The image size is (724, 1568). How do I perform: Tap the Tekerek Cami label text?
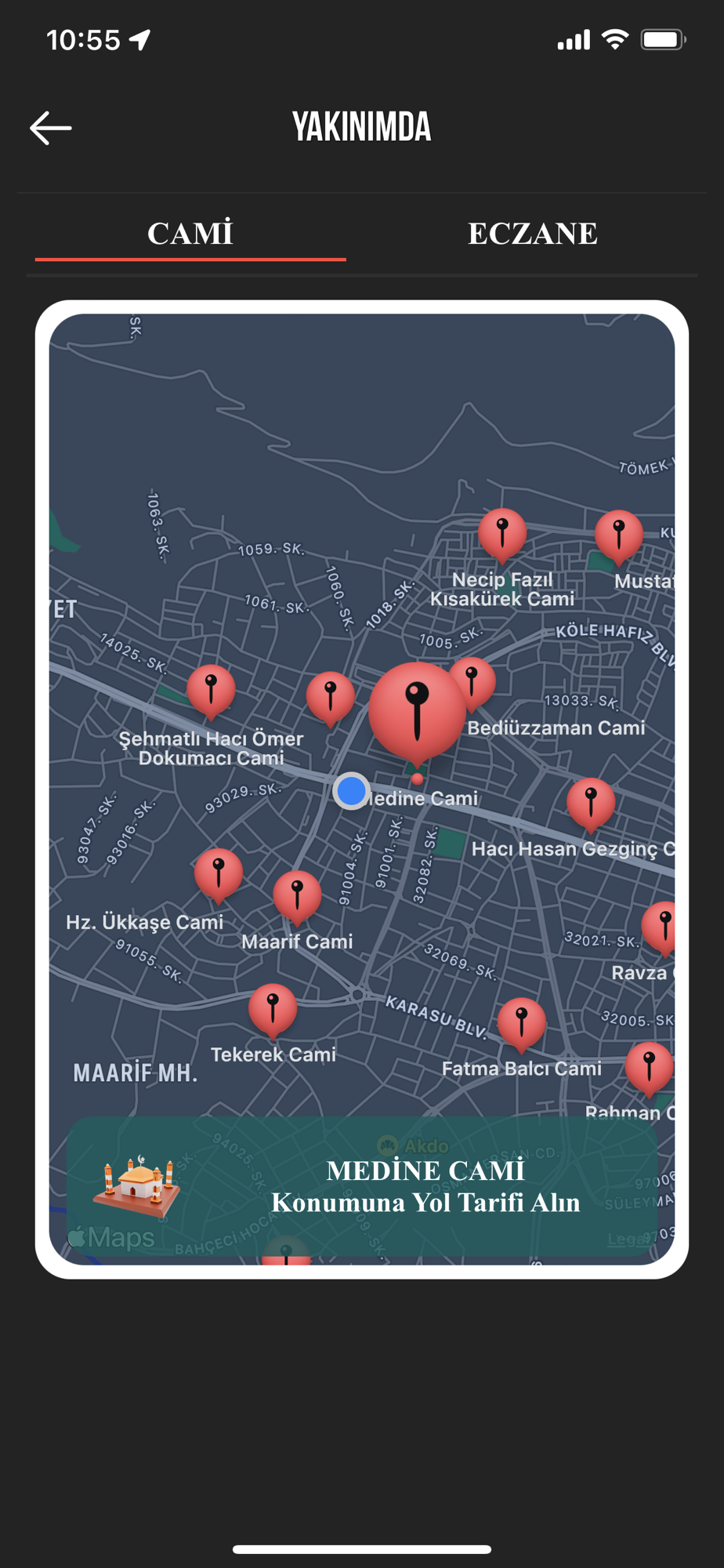[x=273, y=1054]
